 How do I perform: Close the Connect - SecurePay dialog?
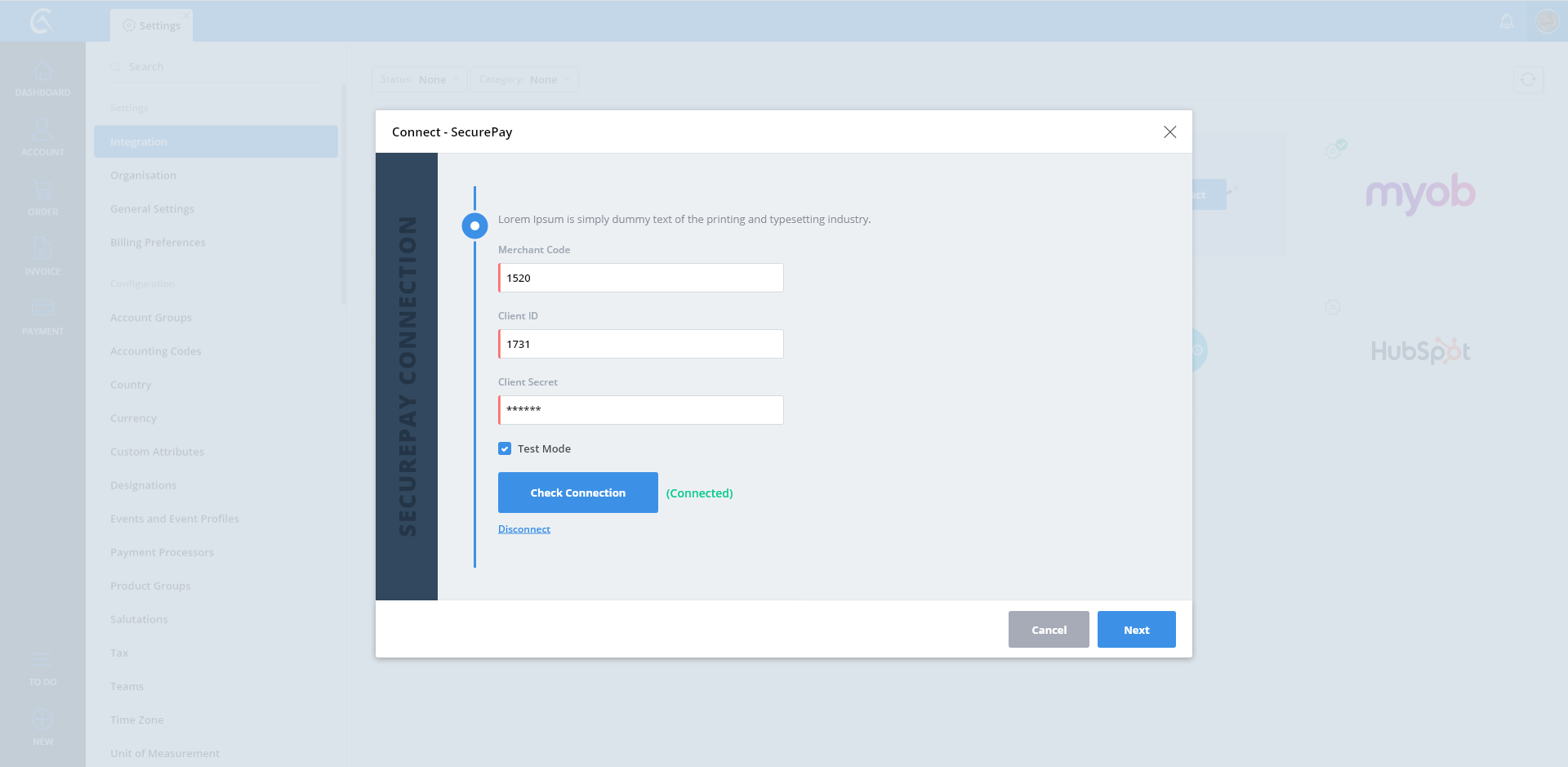click(1169, 132)
